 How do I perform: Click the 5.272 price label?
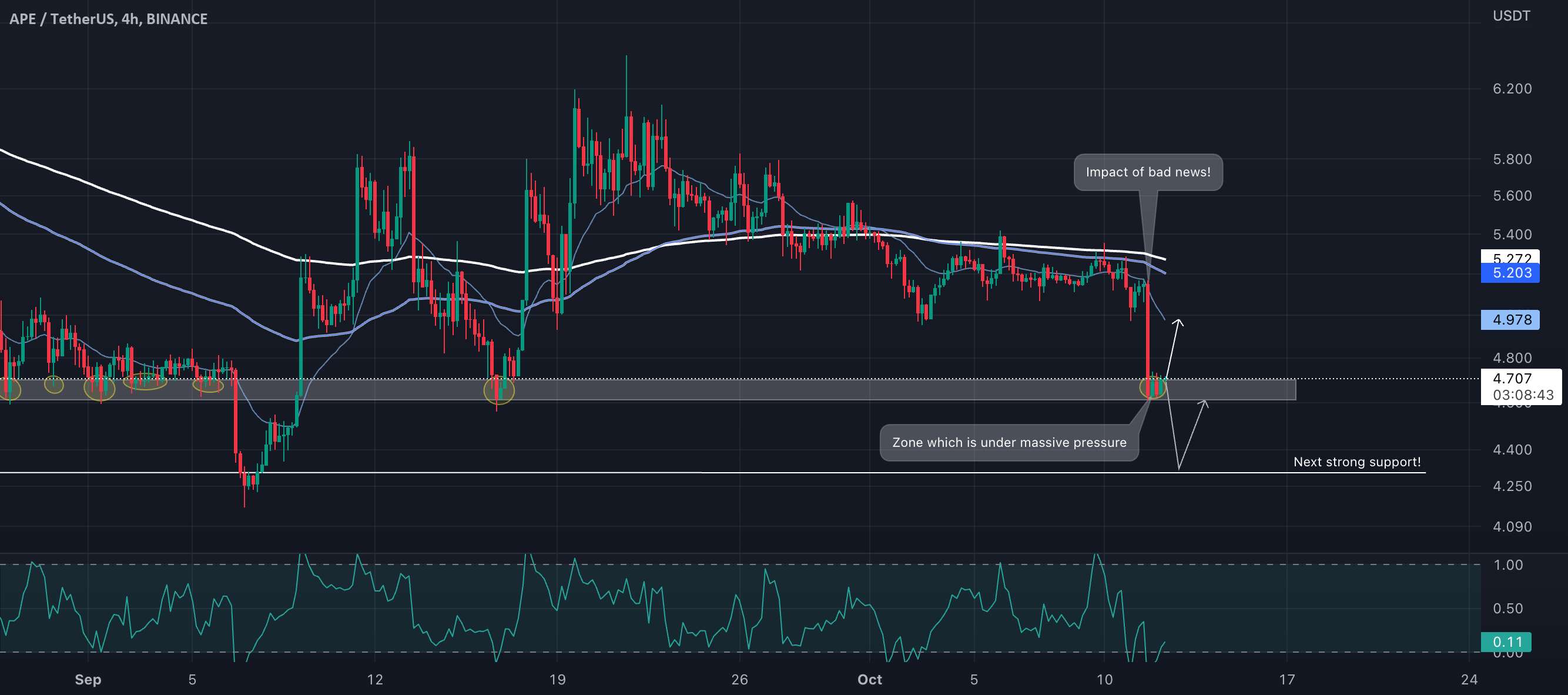pos(1510,257)
